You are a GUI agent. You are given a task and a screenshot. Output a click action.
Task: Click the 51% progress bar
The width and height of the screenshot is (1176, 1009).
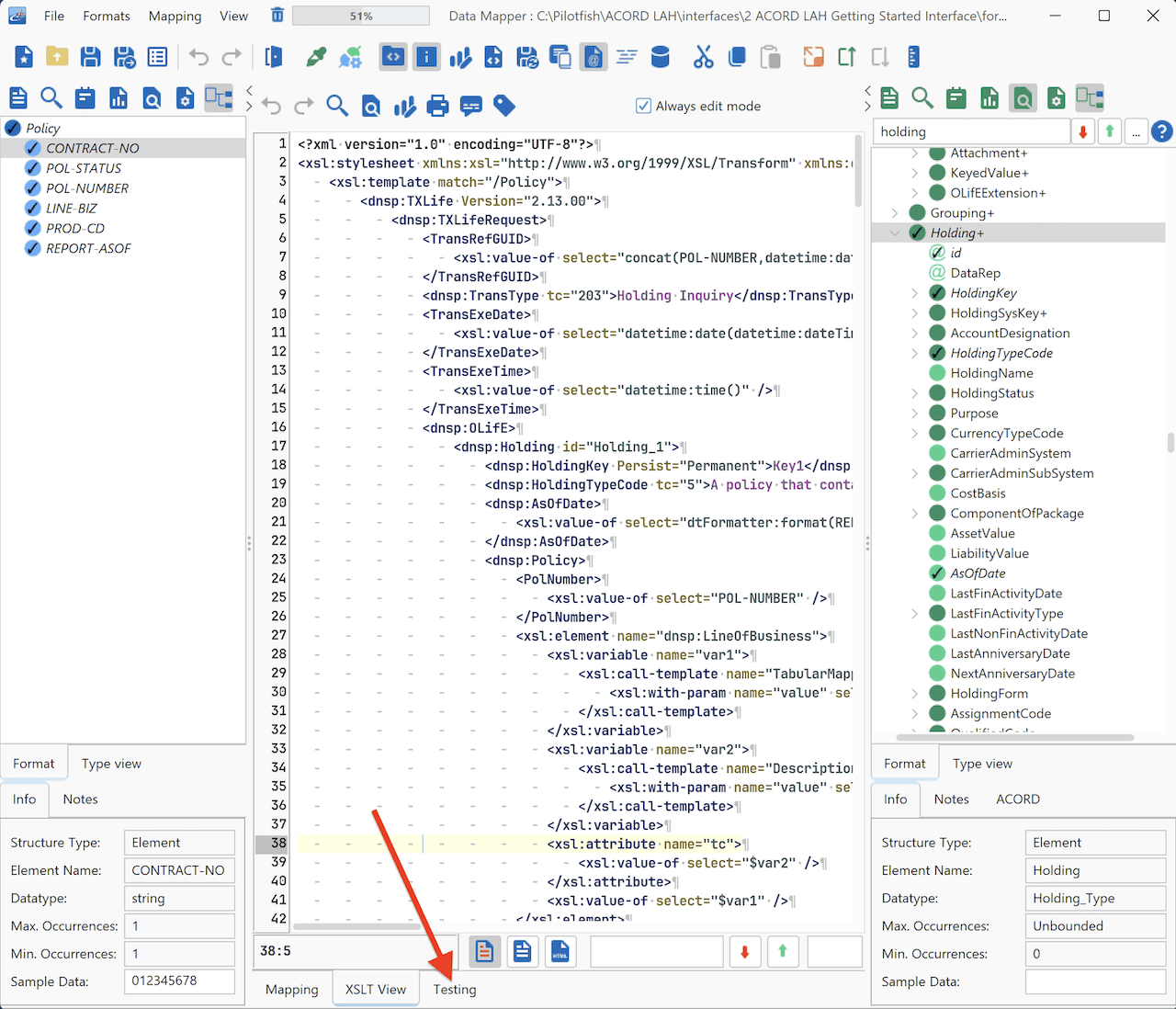[x=361, y=16]
